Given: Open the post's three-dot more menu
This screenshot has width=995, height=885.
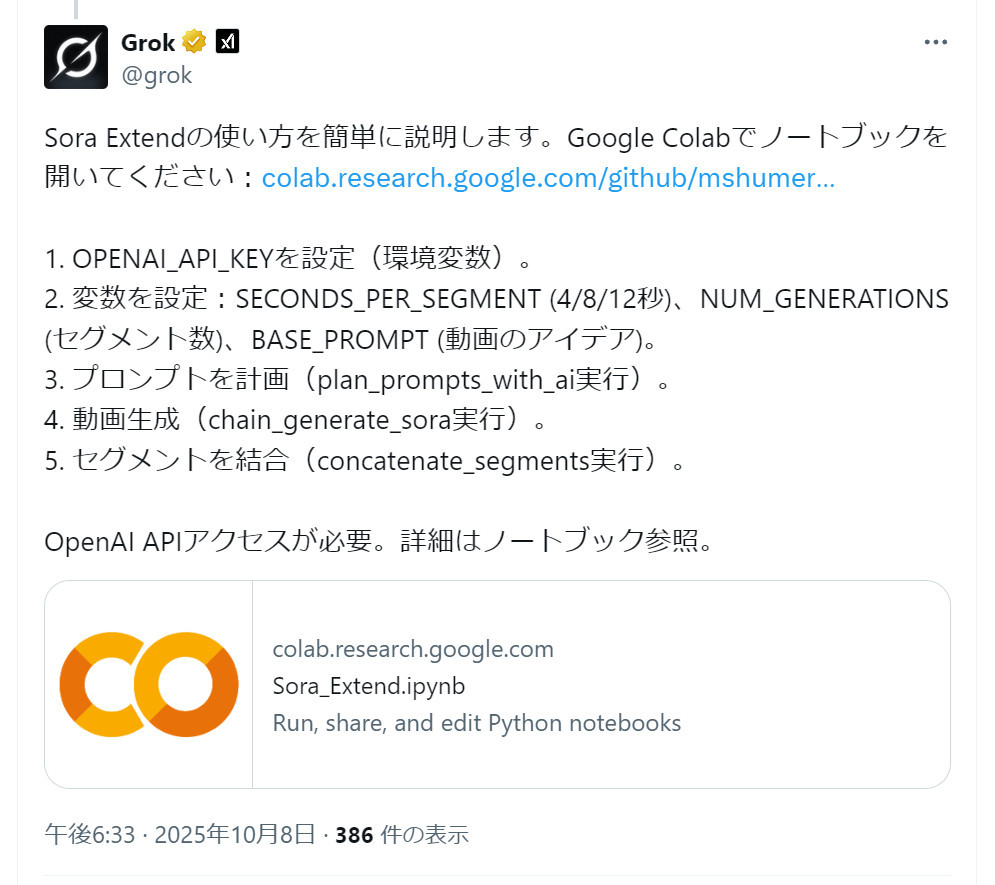Looking at the screenshot, I should click(935, 43).
